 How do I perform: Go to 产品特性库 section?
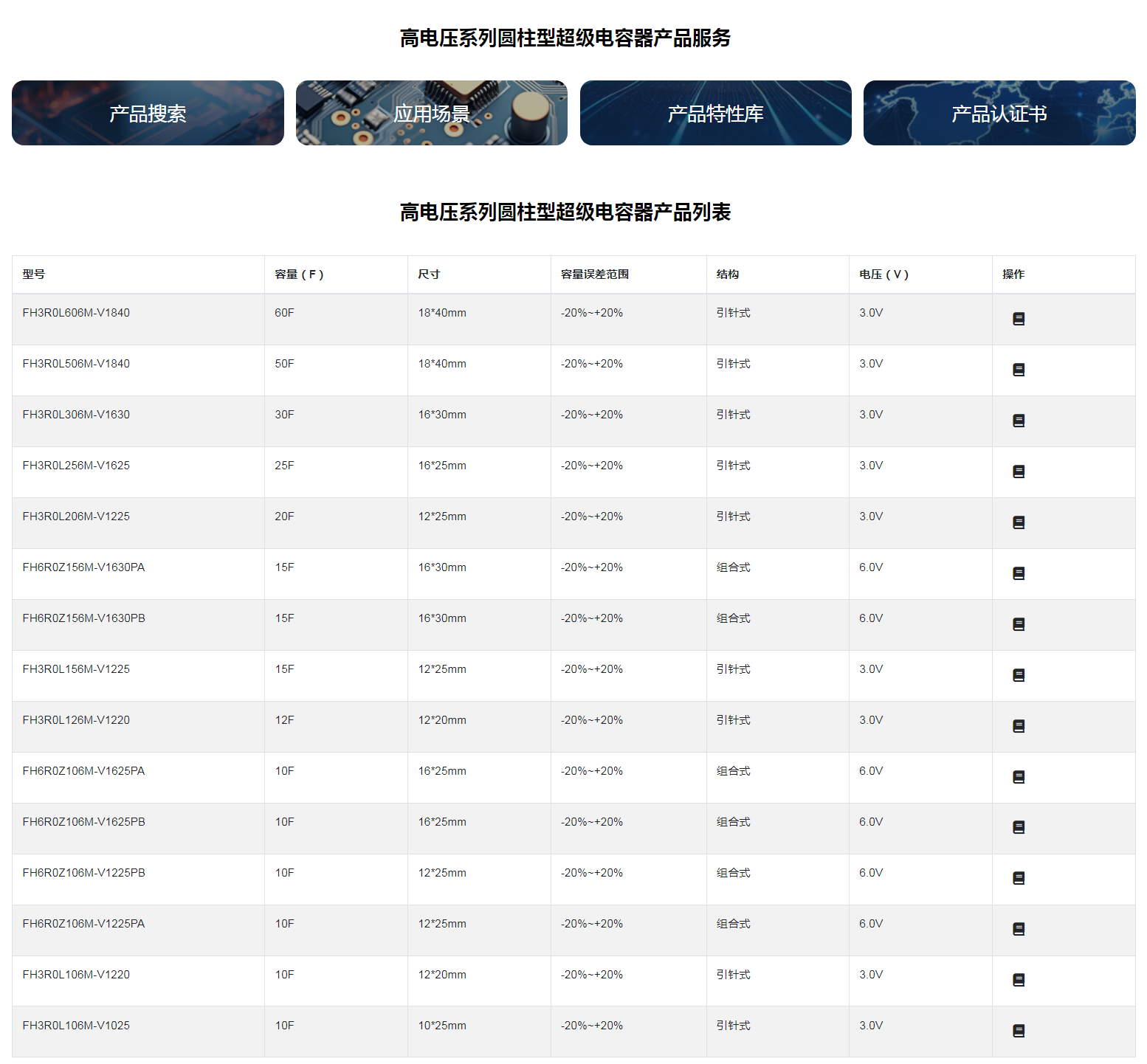(x=715, y=113)
